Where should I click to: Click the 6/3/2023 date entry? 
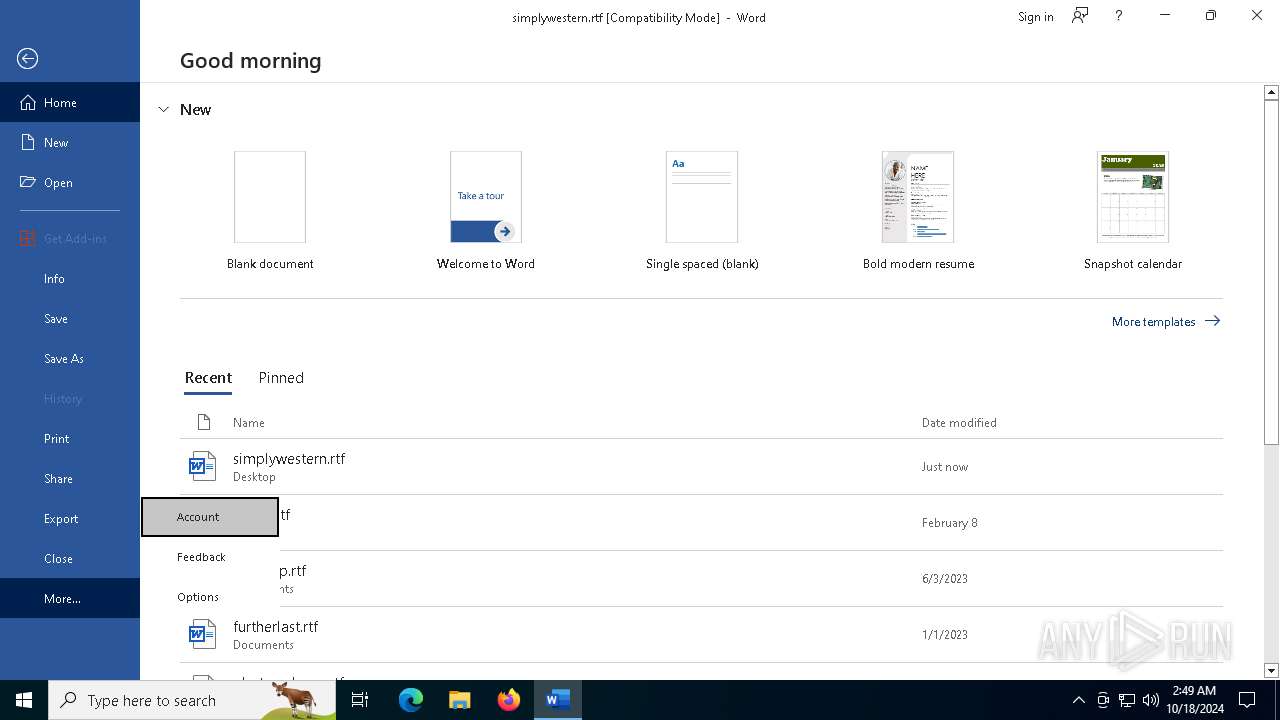(945, 579)
